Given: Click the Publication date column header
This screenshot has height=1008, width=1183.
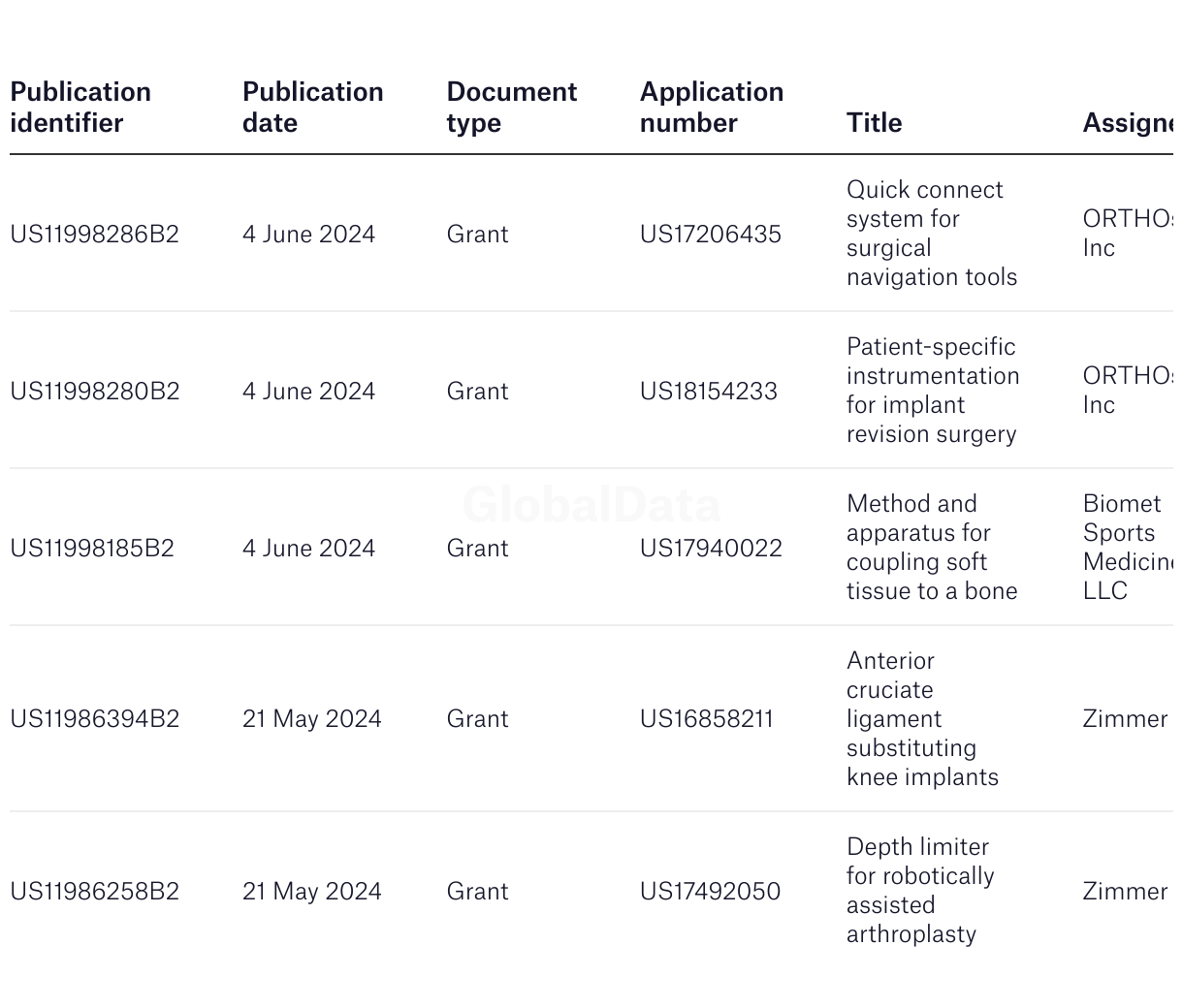Looking at the screenshot, I should point(312,108).
